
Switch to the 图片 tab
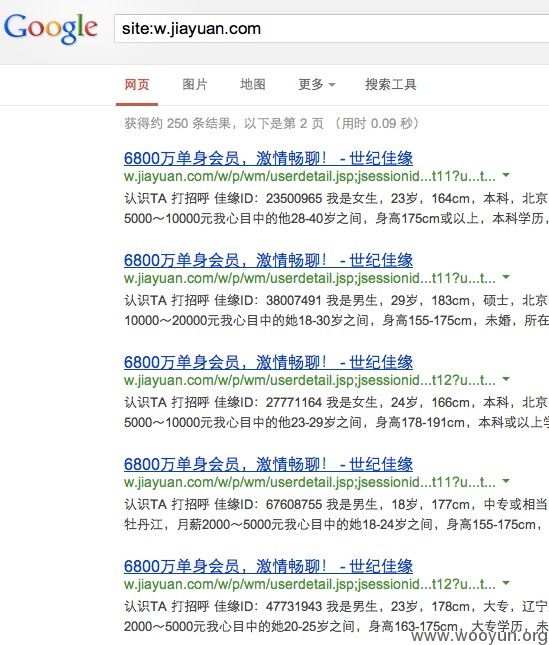[195, 85]
